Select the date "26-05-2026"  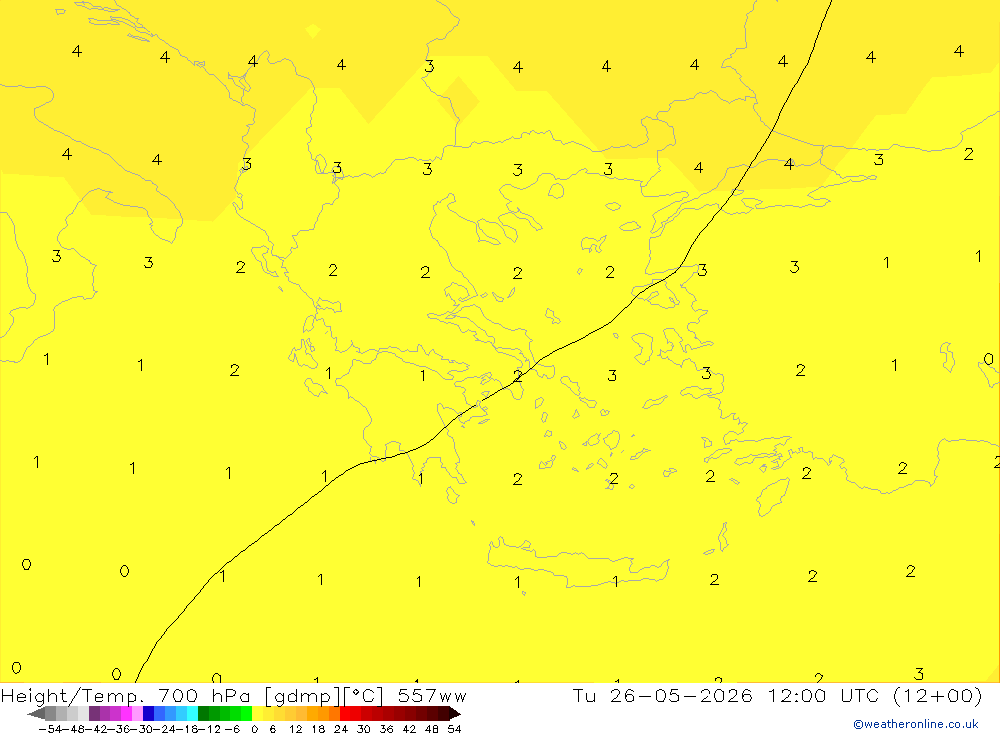click(681, 695)
